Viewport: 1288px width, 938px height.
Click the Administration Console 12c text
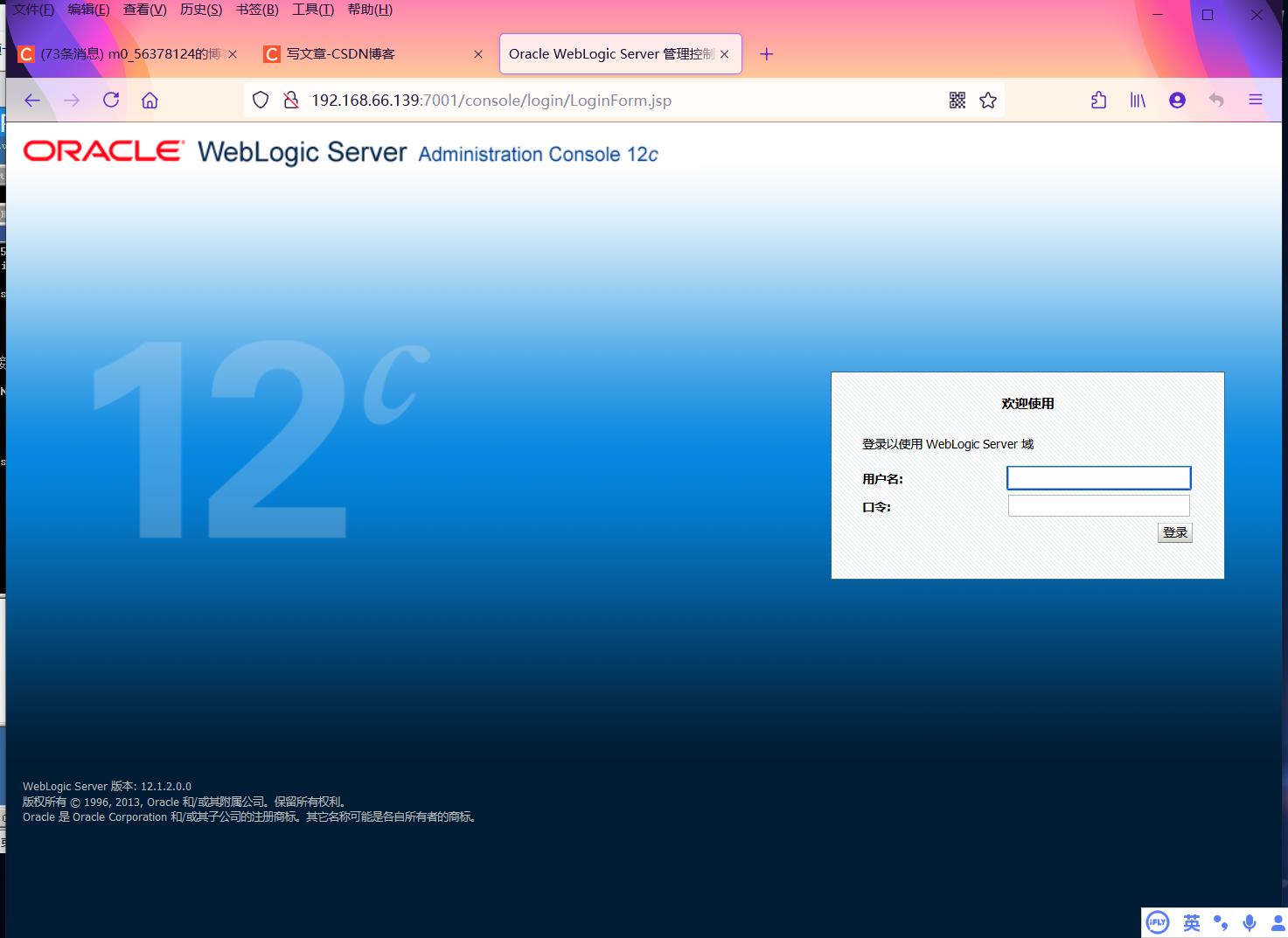(x=539, y=155)
